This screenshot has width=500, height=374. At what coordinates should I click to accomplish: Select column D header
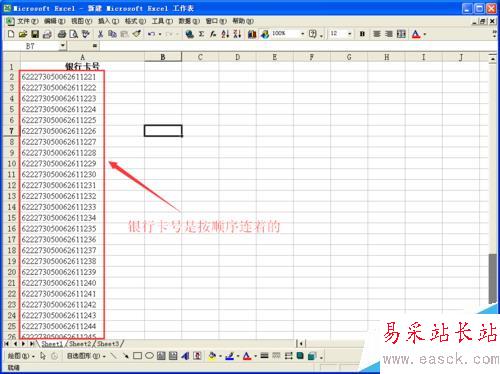pos(237,57)
